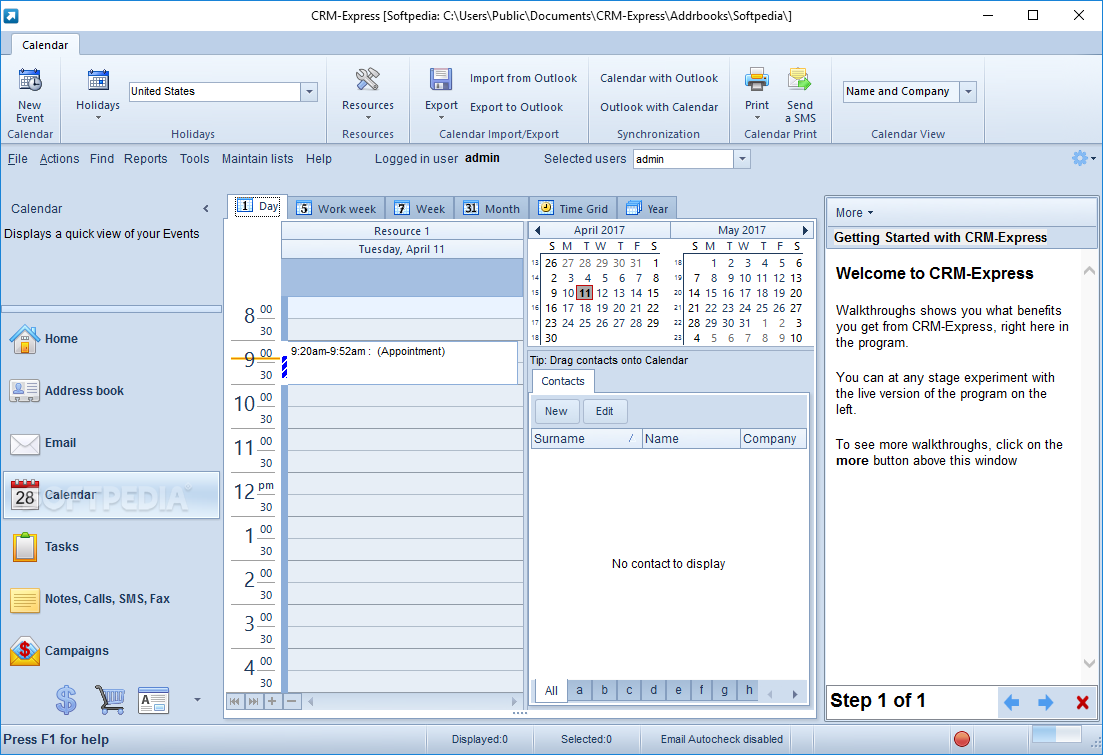1103x755 pixels.
Task: Click the status bar slider toggle
Action: tap(1056, 734)
